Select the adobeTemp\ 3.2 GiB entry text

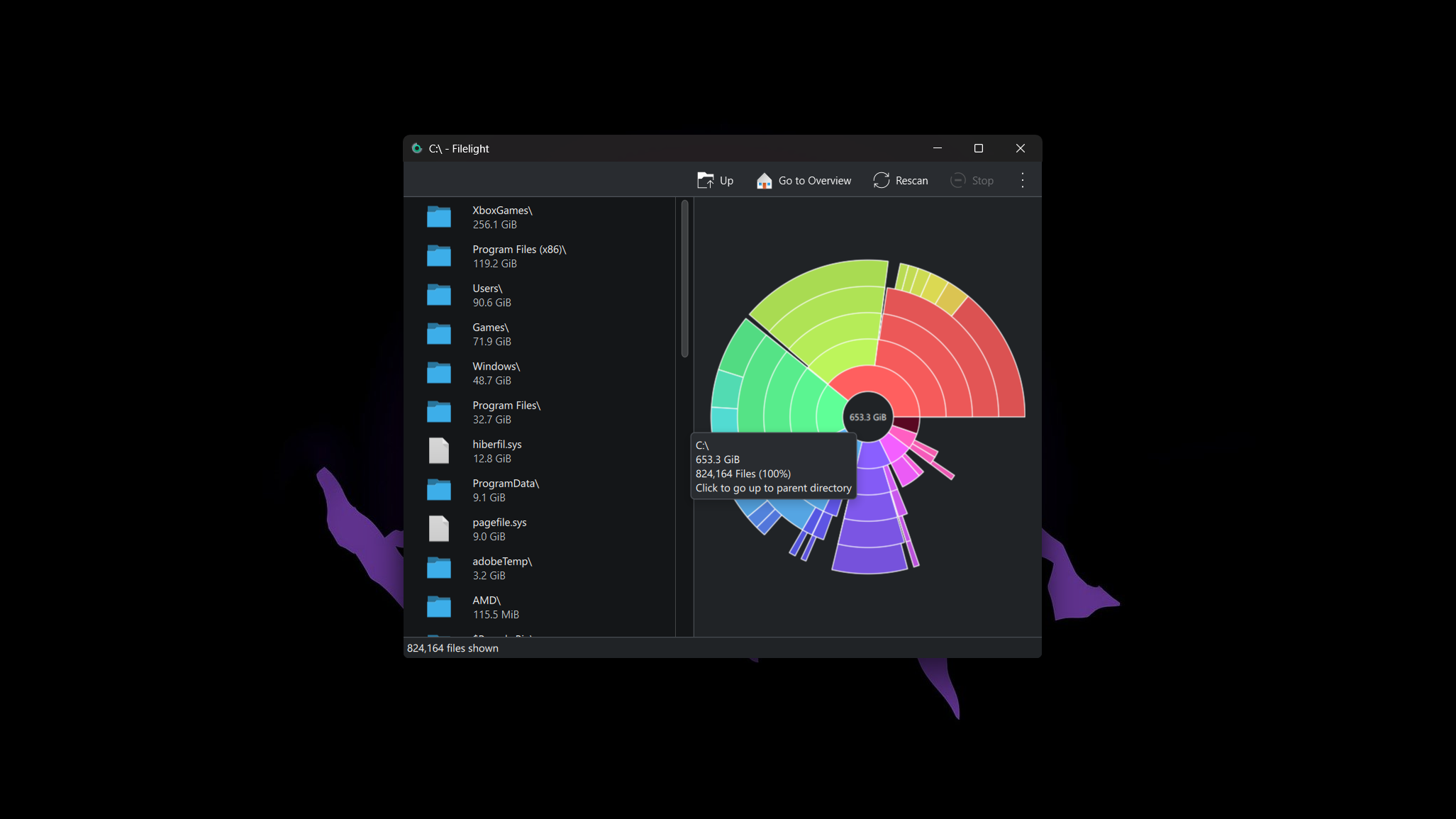coord(502,568)
